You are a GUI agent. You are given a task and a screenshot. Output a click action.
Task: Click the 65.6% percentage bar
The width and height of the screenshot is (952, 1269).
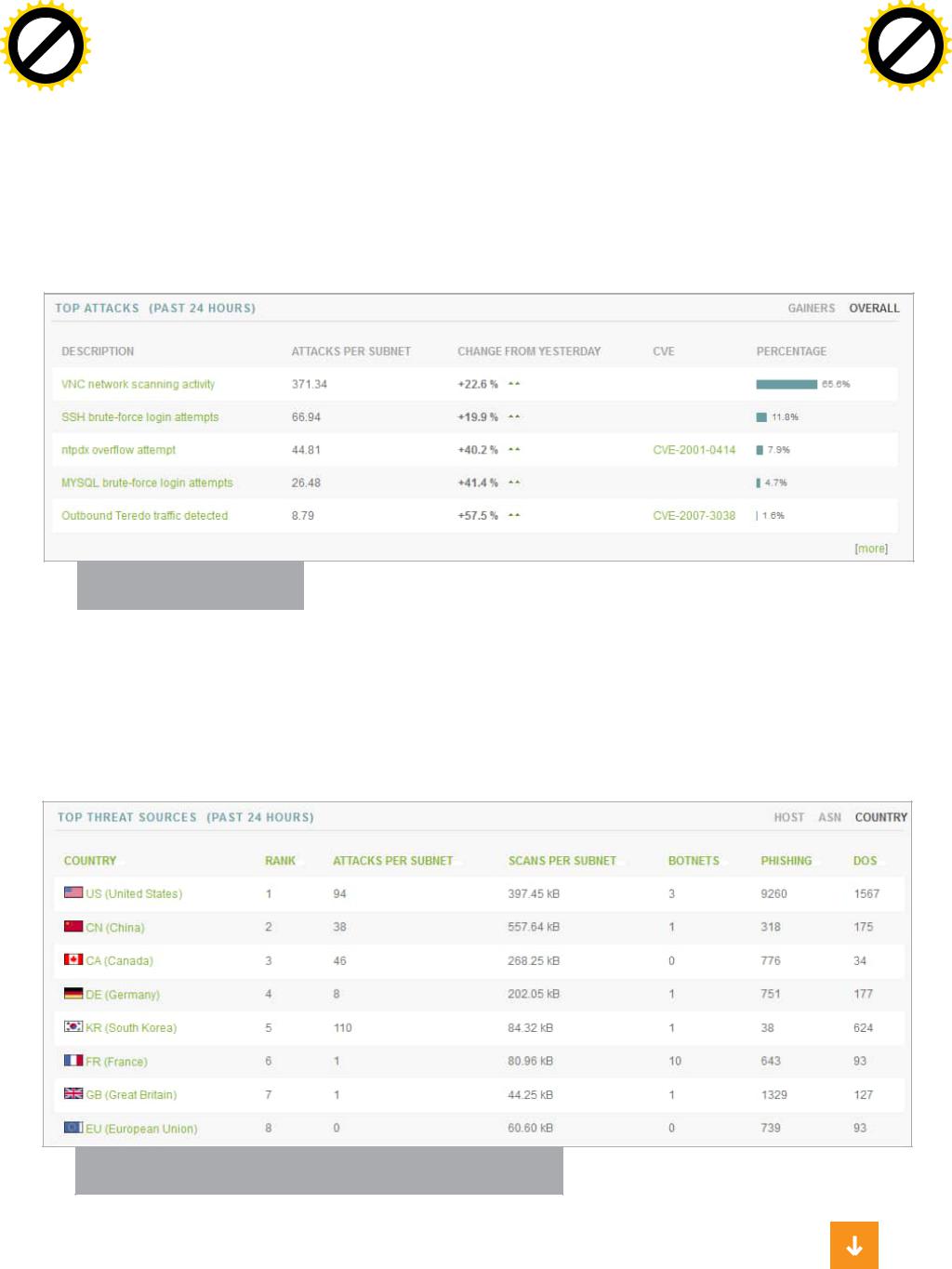(x=787, y=384)
